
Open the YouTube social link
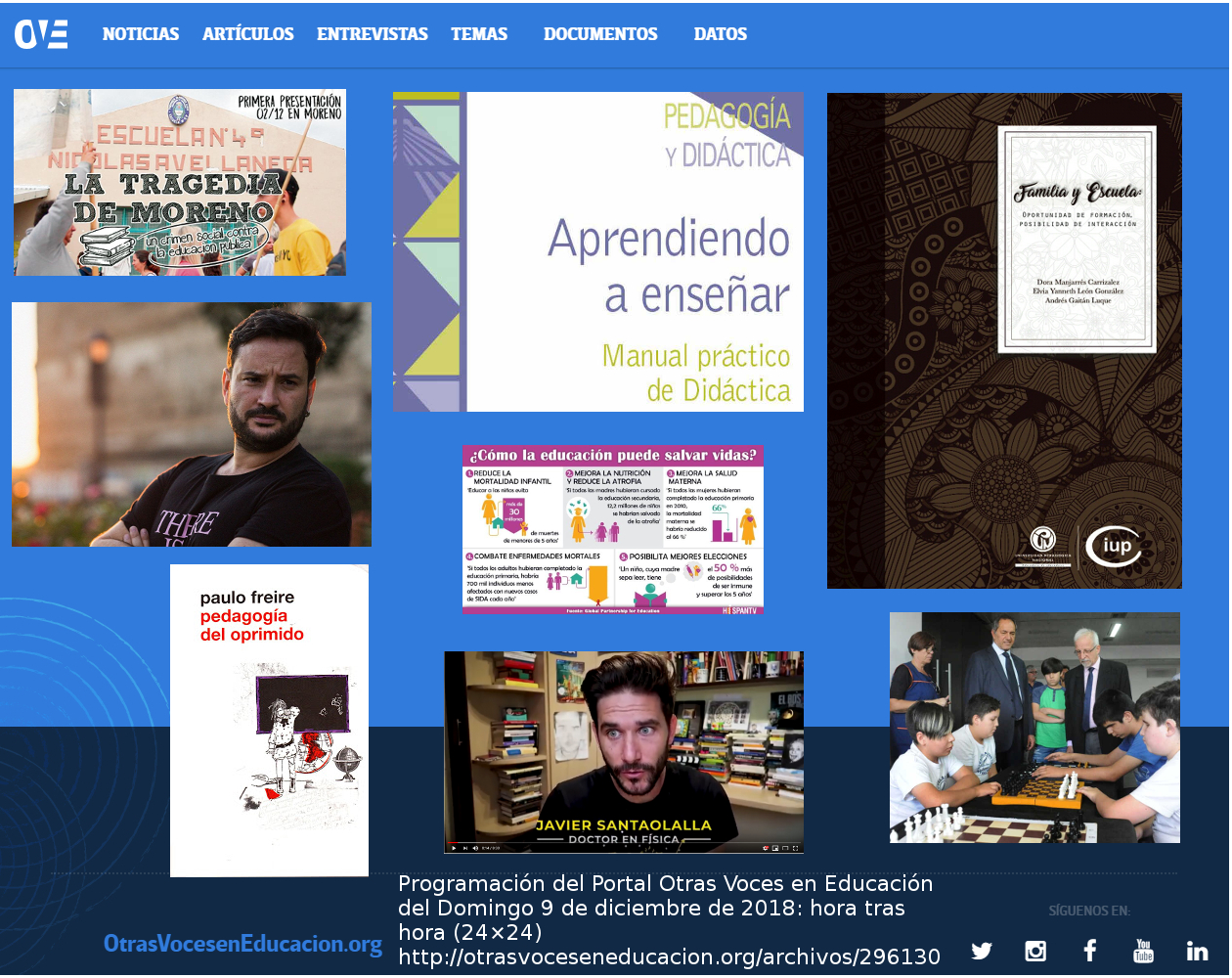pos(1143,951)
